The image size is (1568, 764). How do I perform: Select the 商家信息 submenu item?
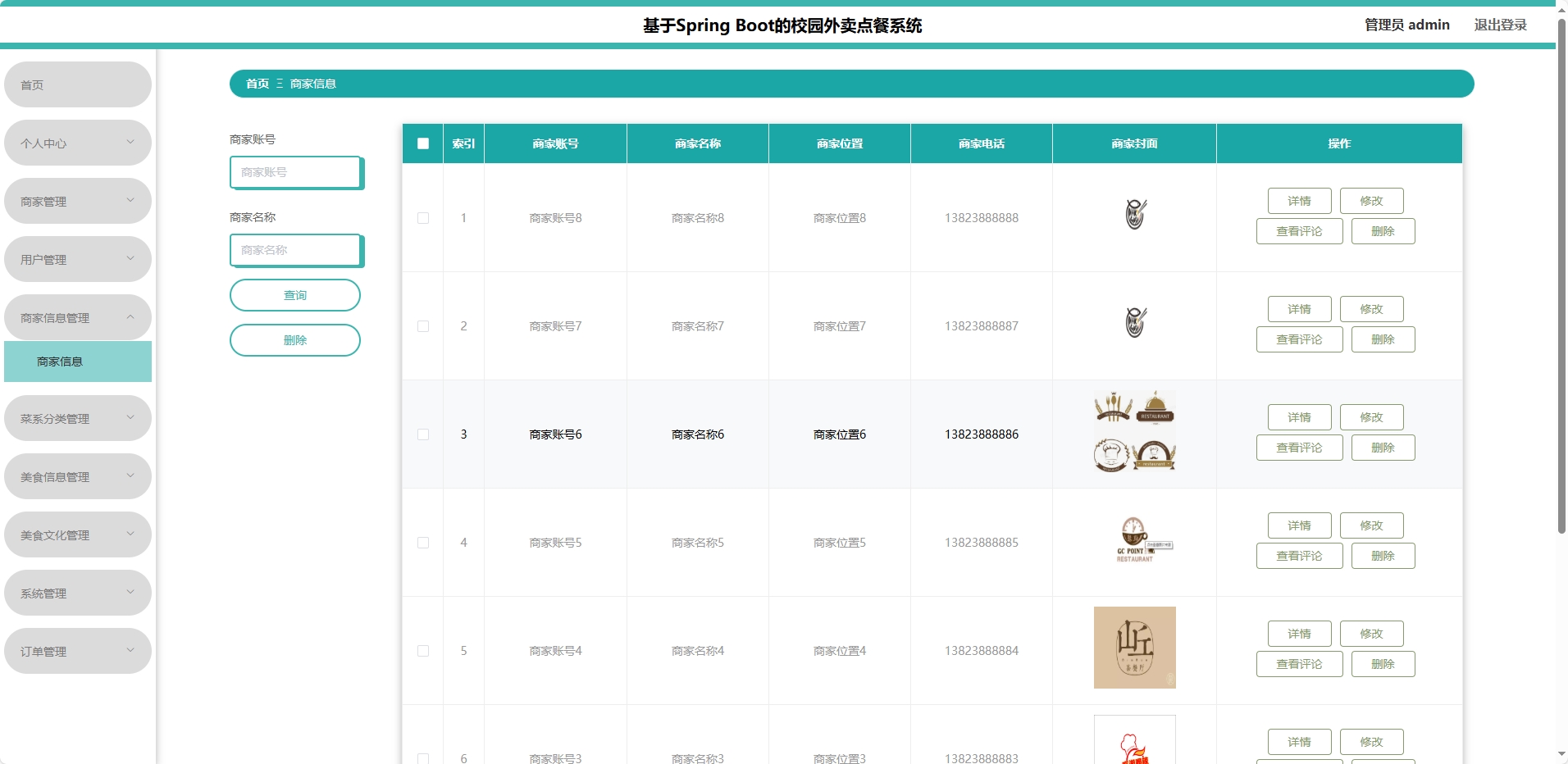click(x=78, y=362)
